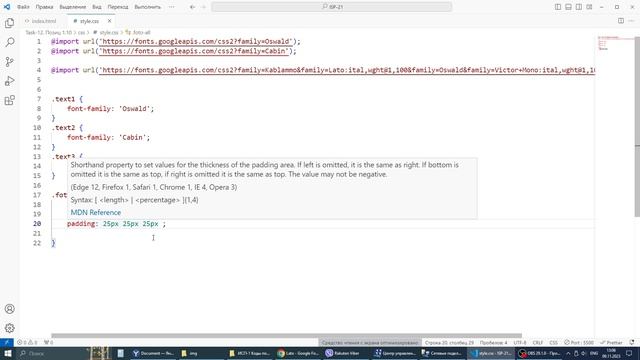640x360 pixels.
Task: Click errors and warnings count in status bar
Action: 27,342
